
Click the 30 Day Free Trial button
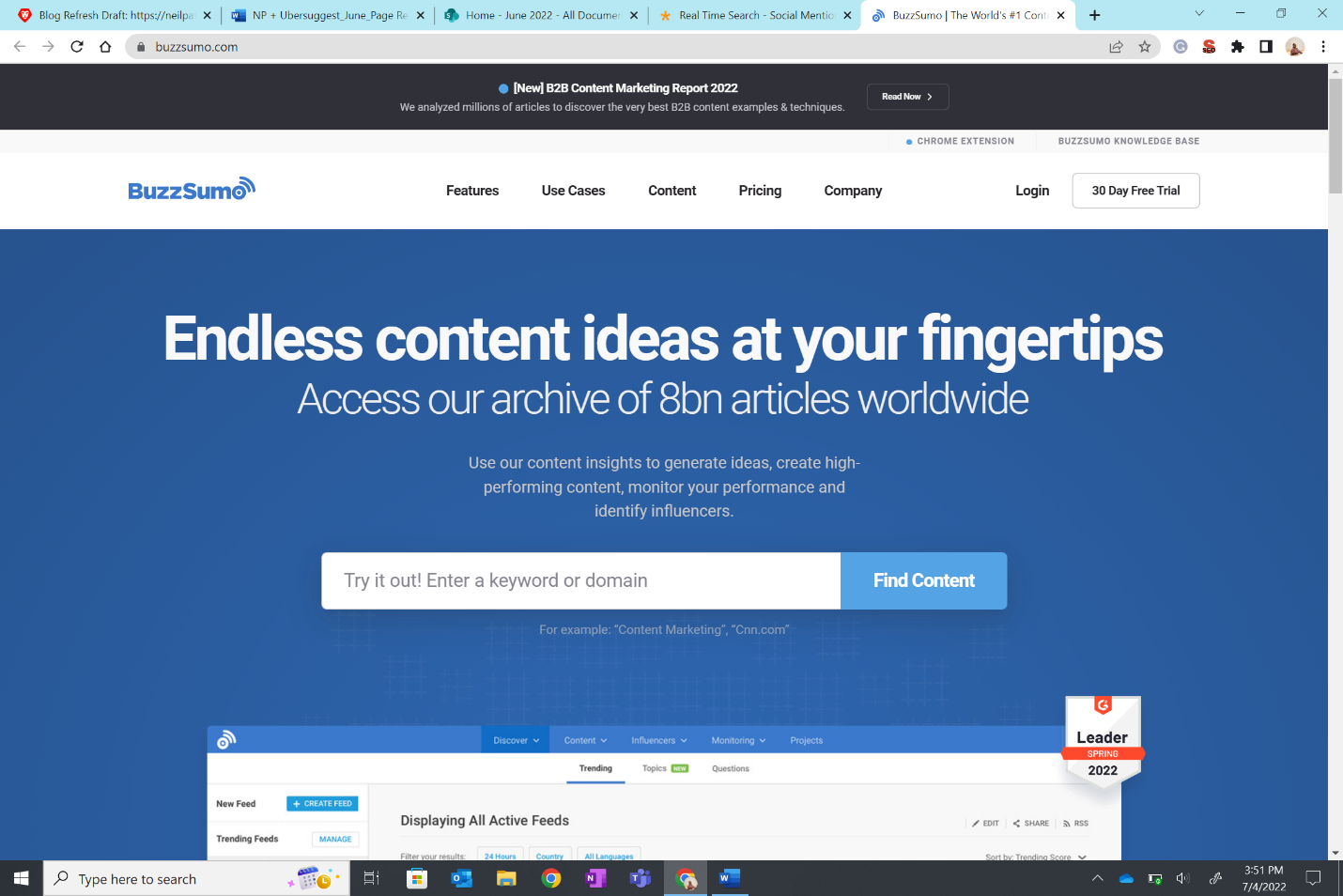(x=1135, y=191)
